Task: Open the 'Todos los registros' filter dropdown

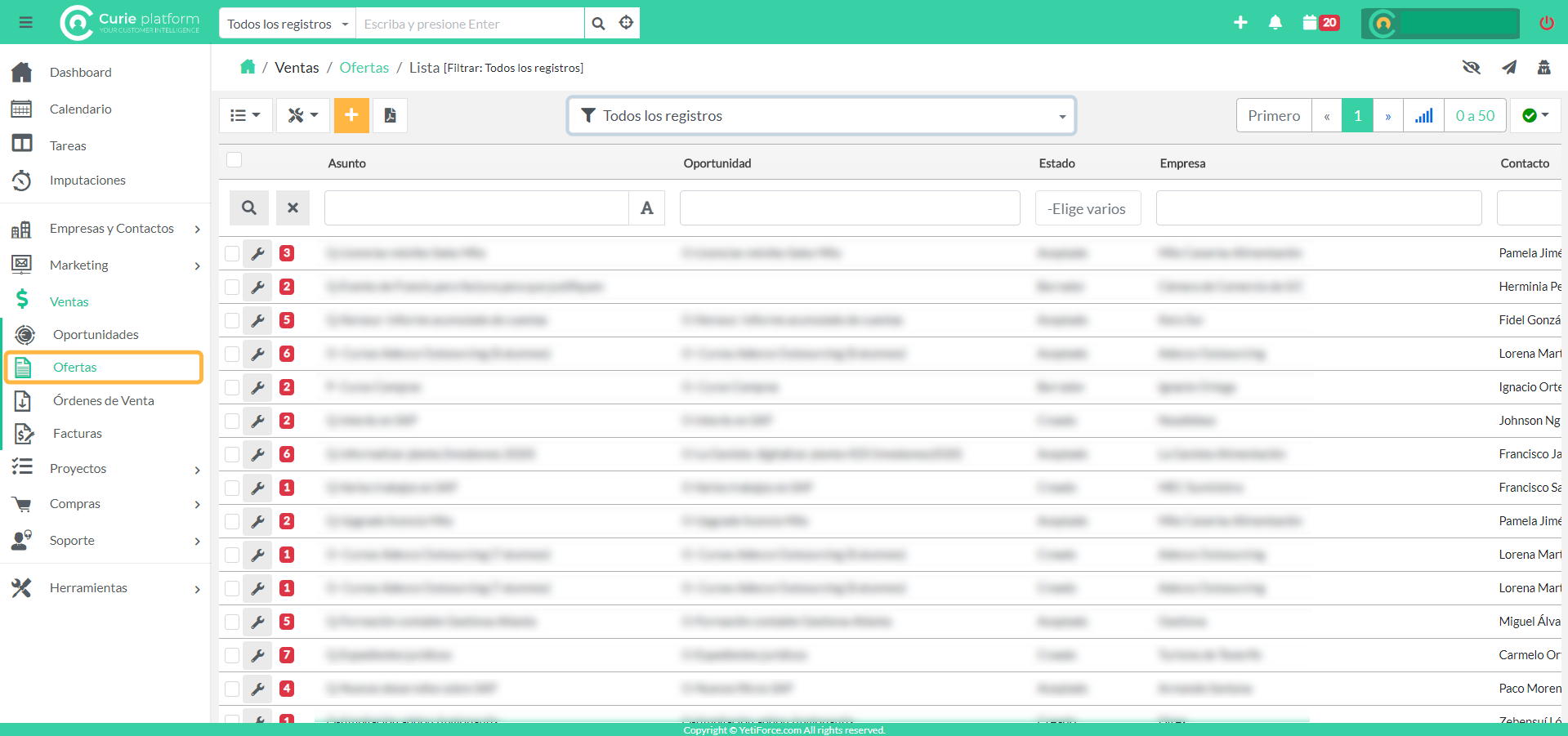Action: tap(821, 116)
